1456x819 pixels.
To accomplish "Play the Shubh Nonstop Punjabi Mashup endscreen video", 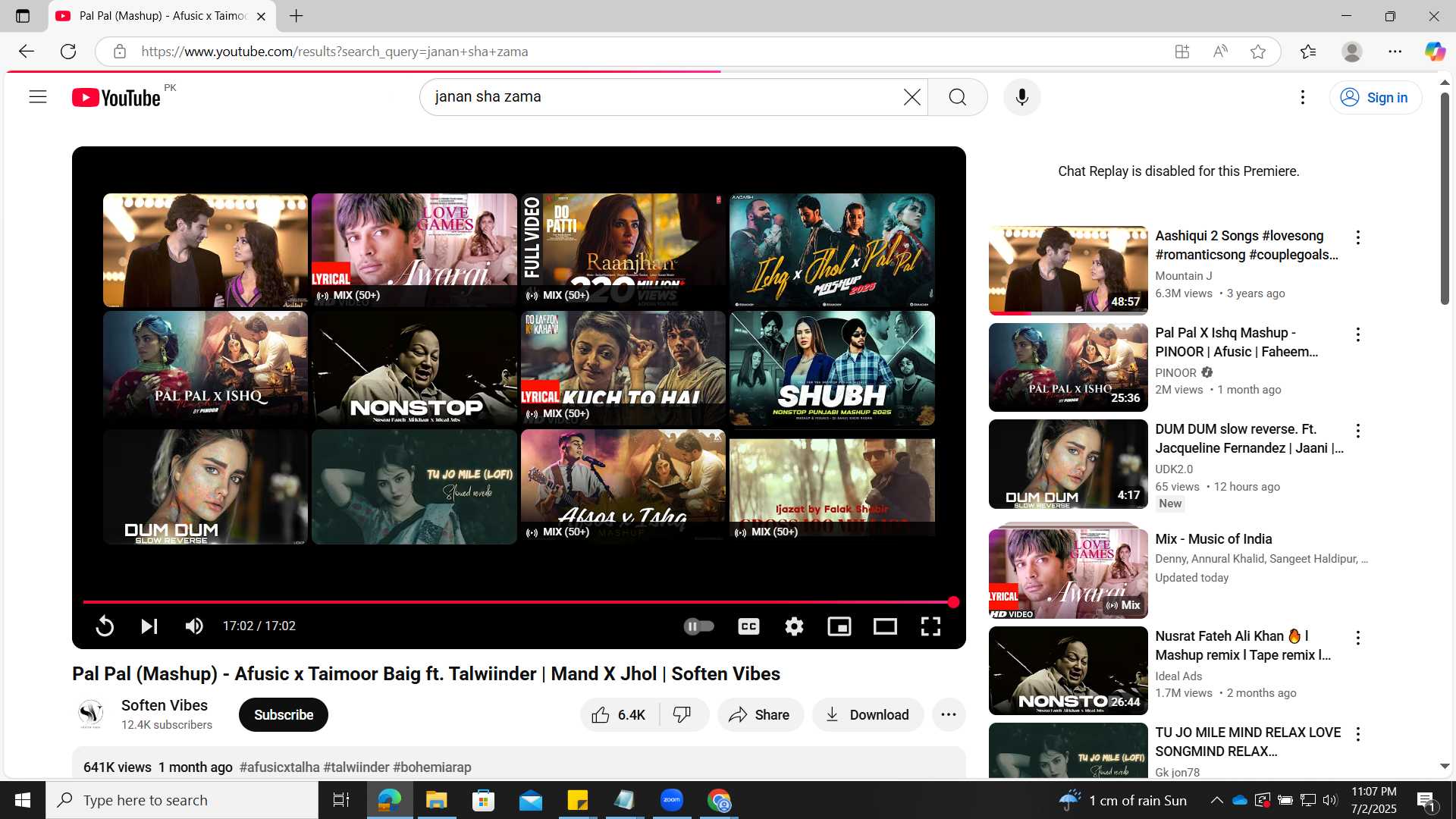I will 832,369.
